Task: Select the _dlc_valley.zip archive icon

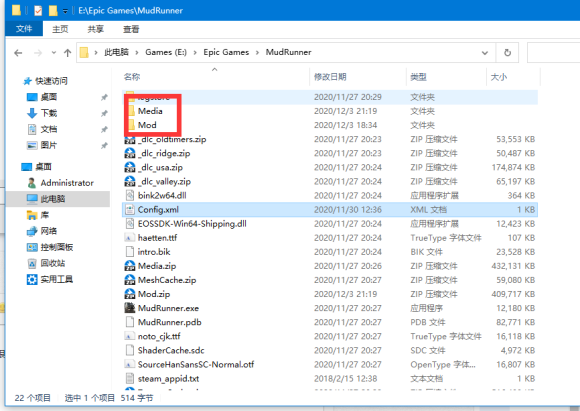Action: coord(130,181)
